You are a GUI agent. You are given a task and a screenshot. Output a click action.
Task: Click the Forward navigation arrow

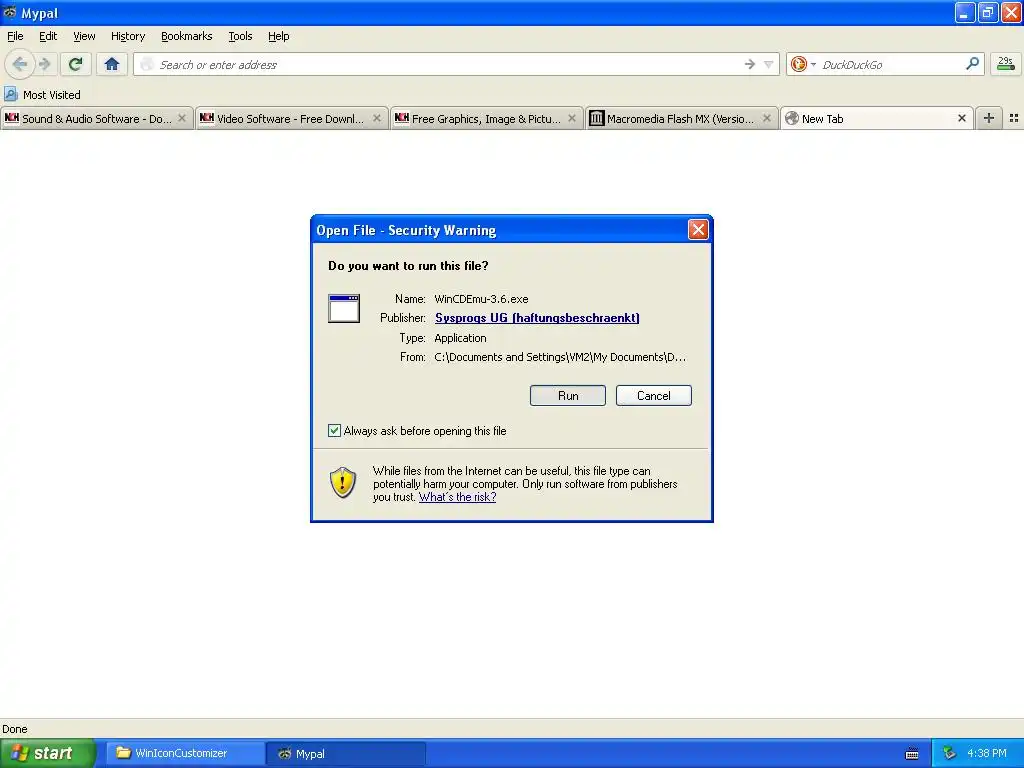tap(44, 64)
